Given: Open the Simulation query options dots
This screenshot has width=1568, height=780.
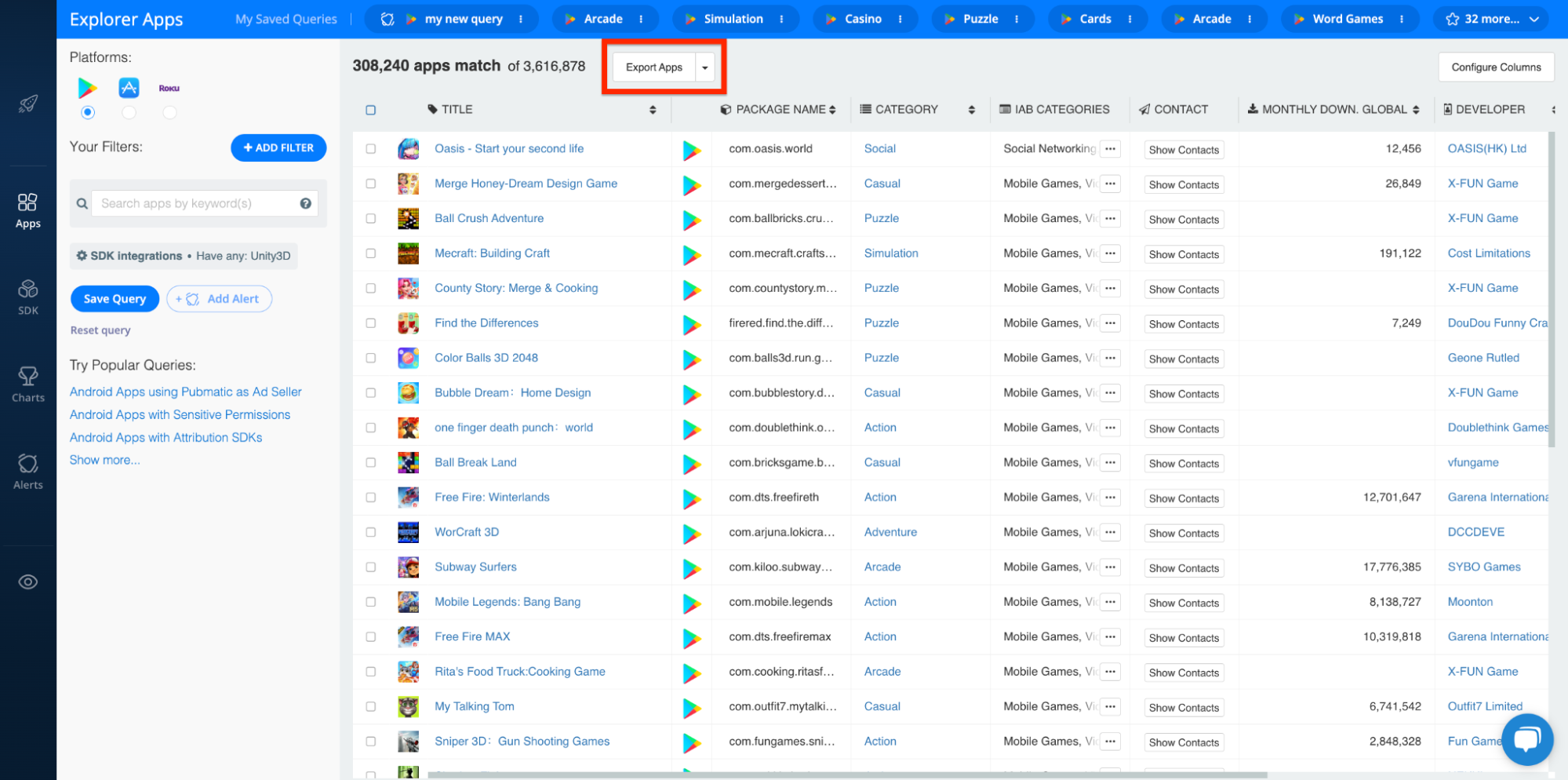Looking at the screenshot, I should click(x=781, y=19).
